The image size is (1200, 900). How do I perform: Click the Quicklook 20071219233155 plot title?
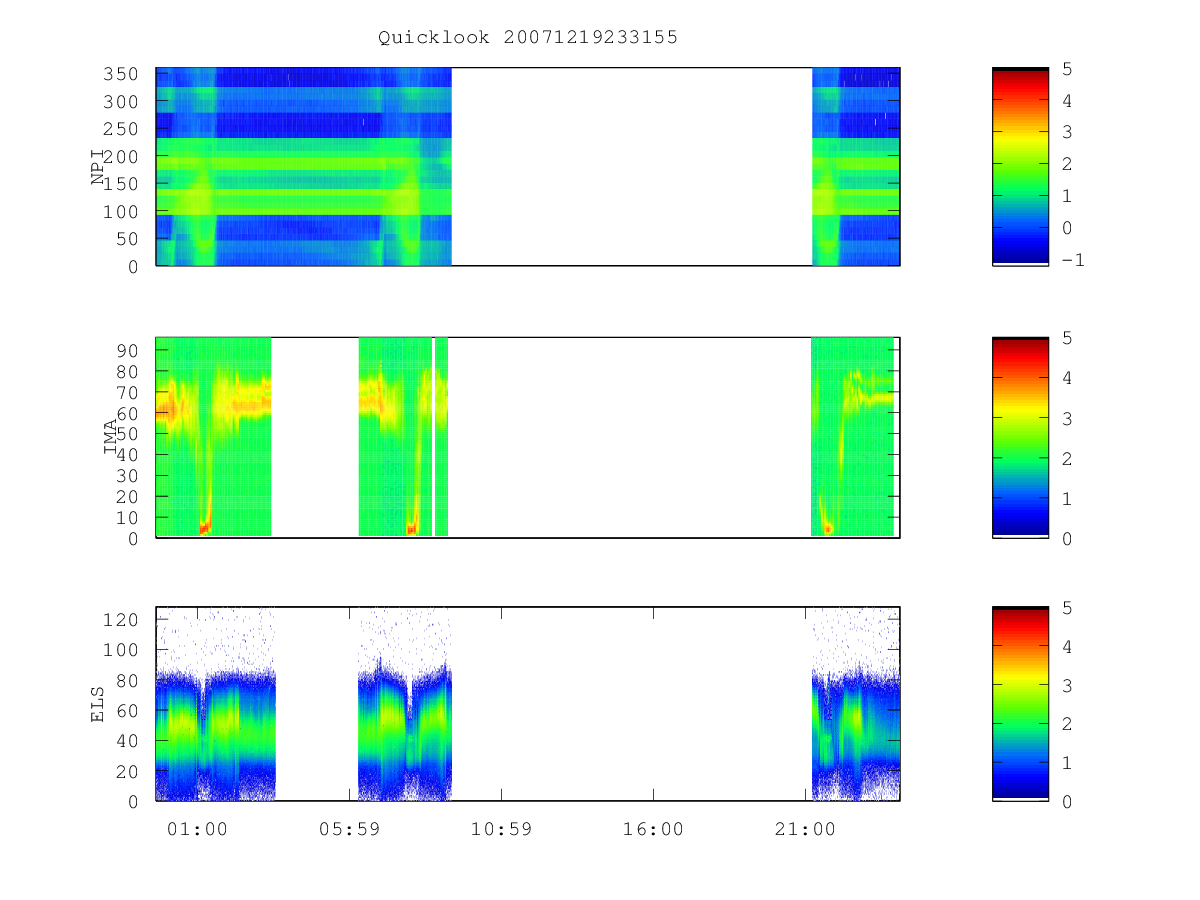pyautogui.click(x=528, y=38)
